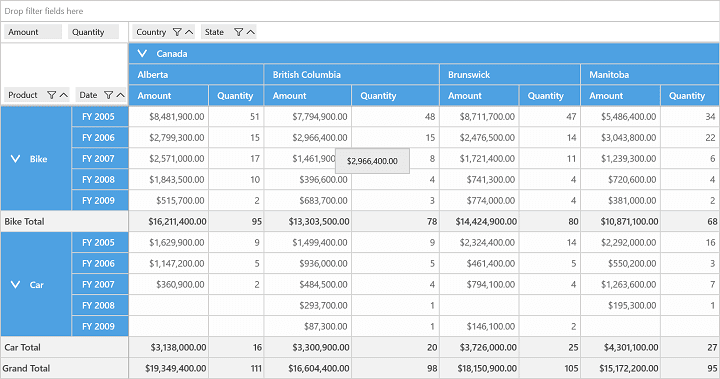720x379 pixels.
Task: Toggle sort arrow on State field
Action: tap(250, 32)
